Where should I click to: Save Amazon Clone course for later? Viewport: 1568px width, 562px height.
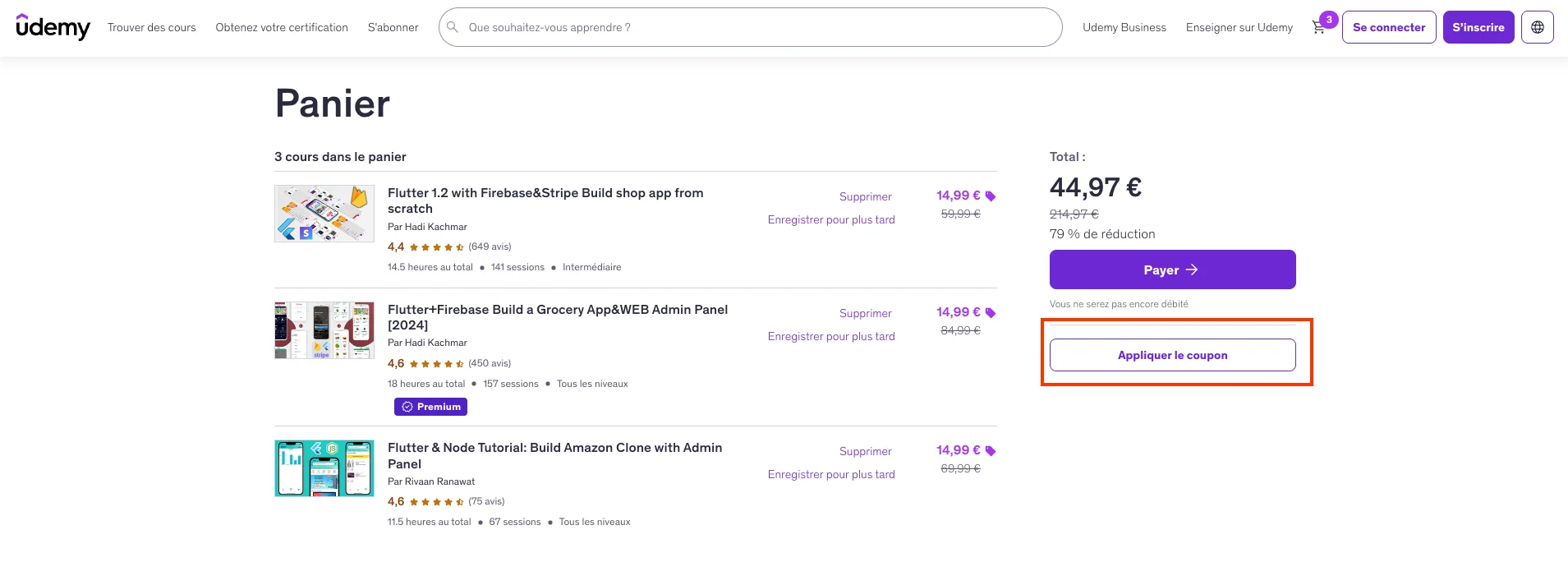(831, 474)
